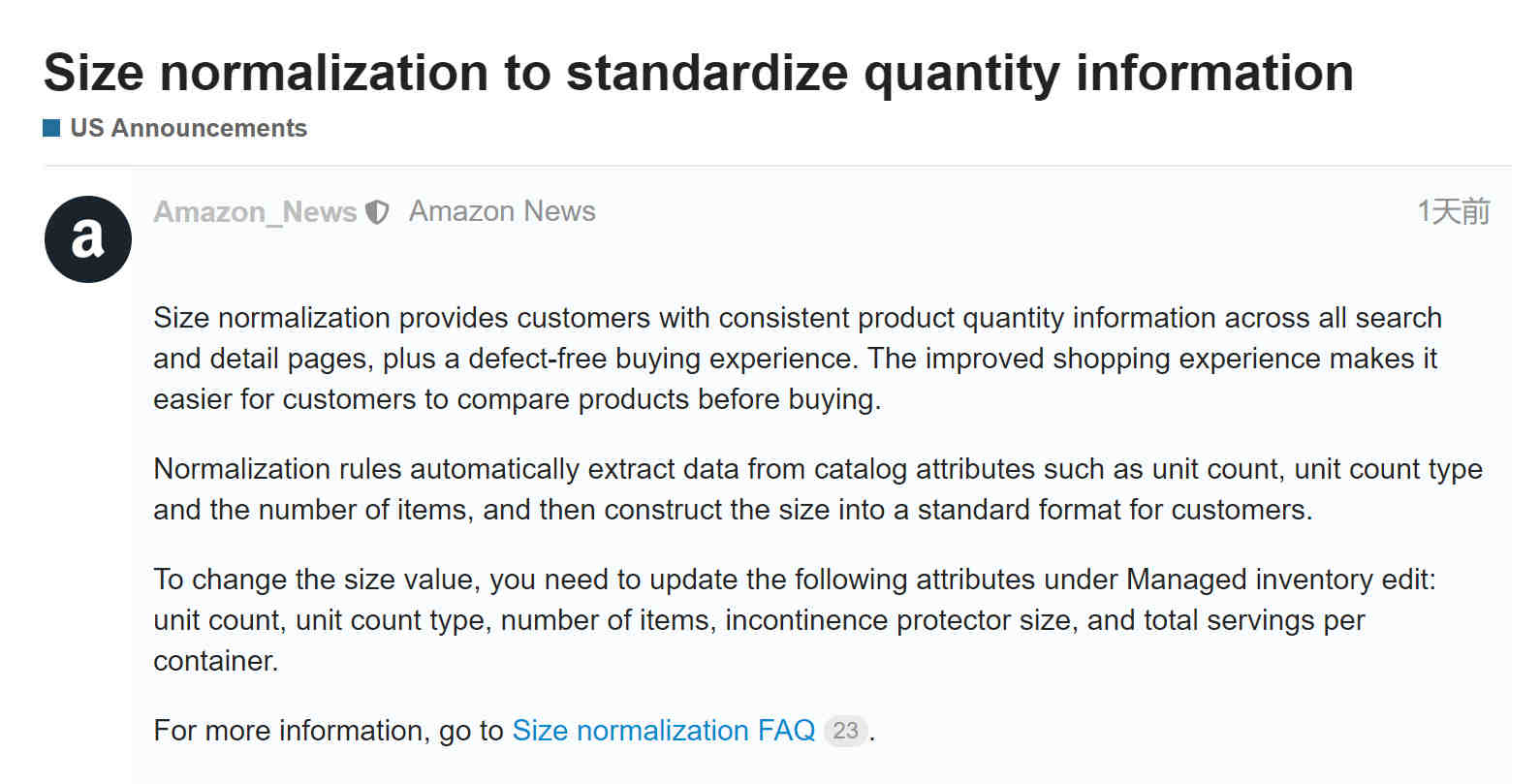
Task: Open the Amazon_News username profile
Action: (255, 212)
